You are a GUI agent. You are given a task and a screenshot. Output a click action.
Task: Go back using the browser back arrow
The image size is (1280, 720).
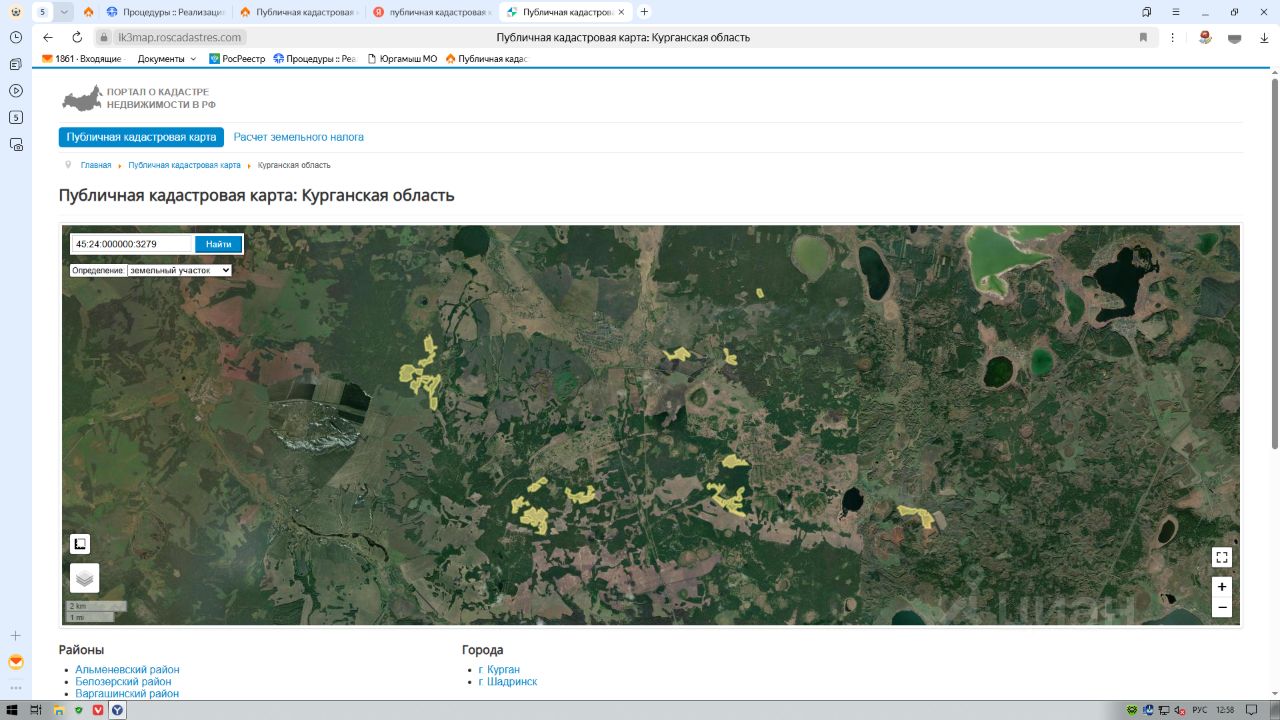coord(48,37)
